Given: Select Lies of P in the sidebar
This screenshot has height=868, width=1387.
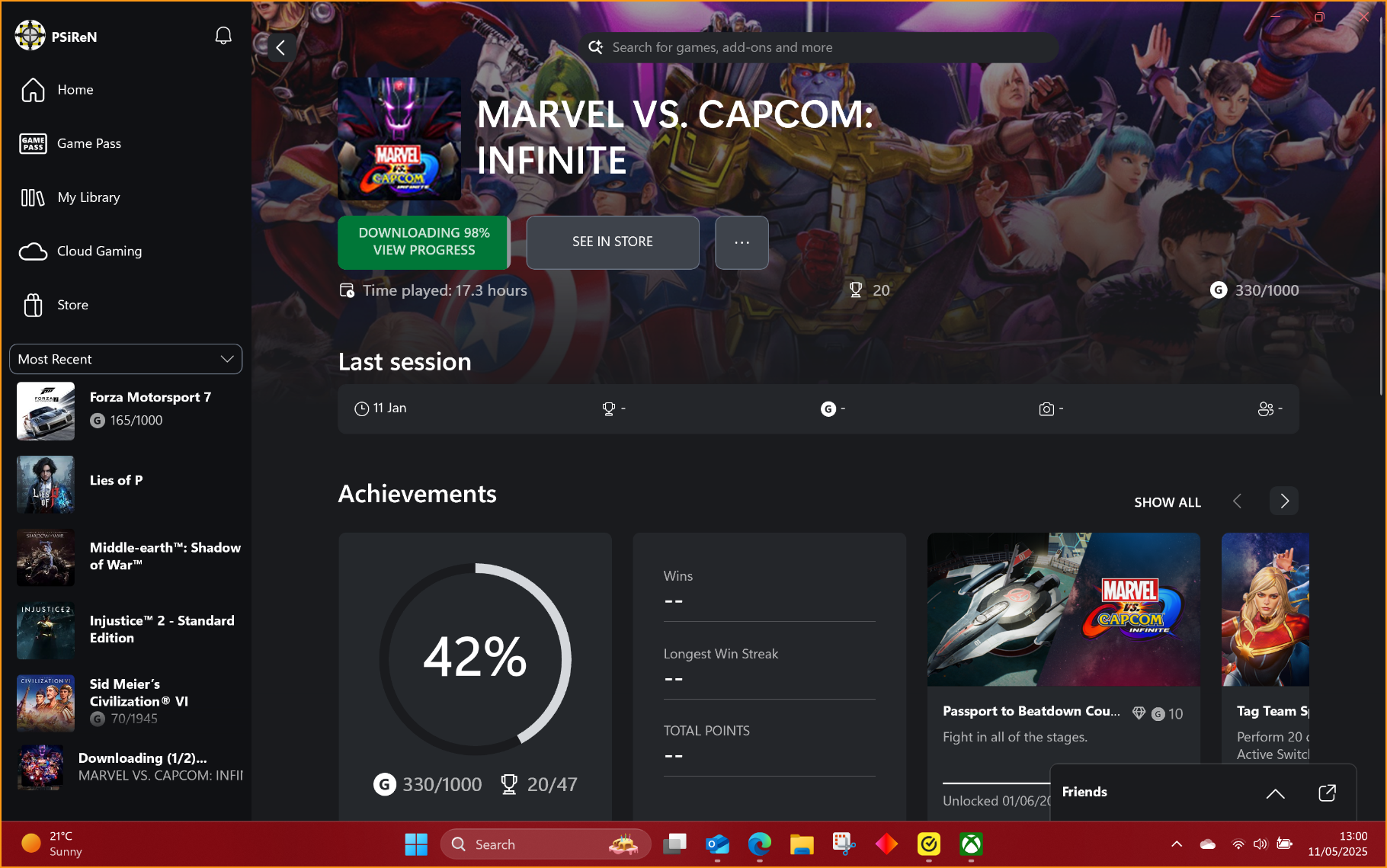Looking at the screenshot, I should pyautogui.click(x=126, y=485).
